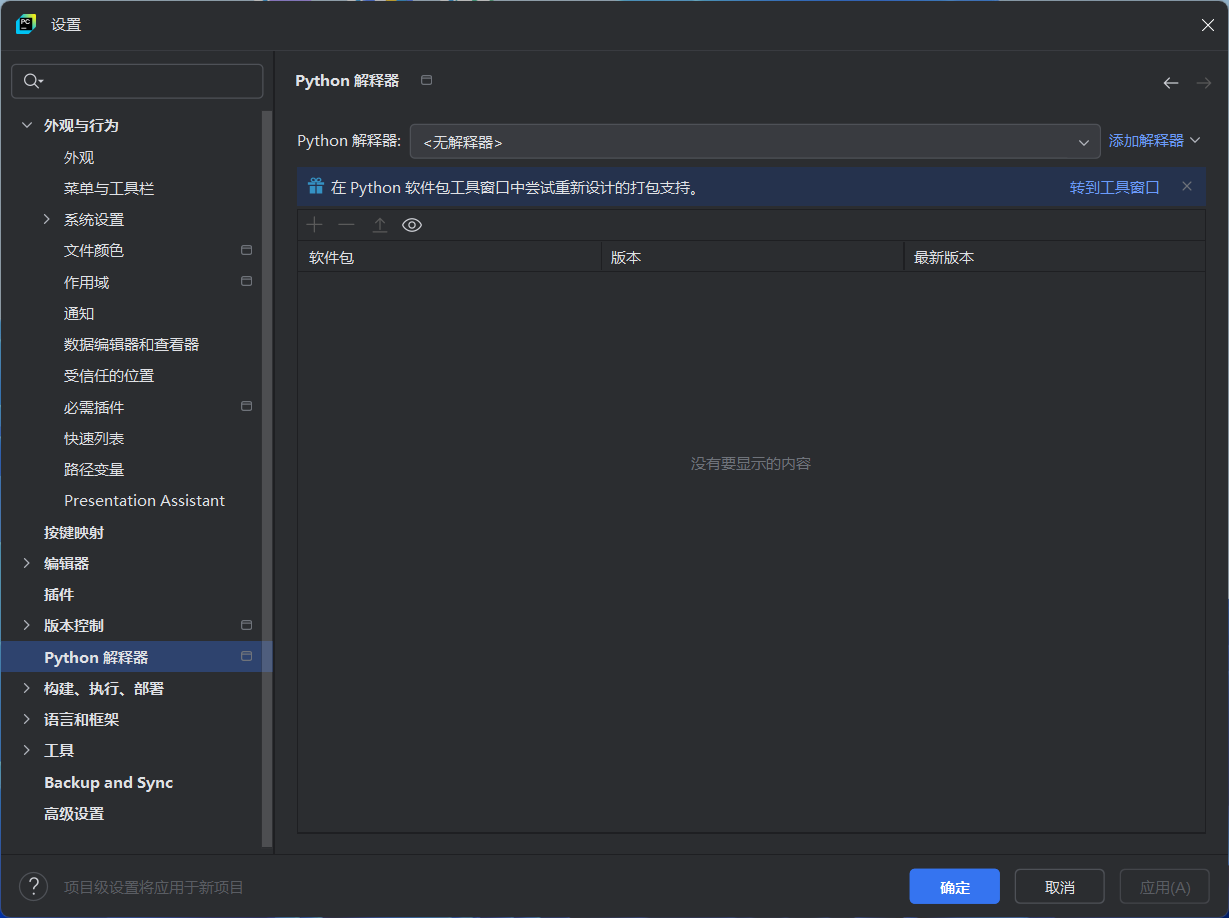The image size is (1229, 918).
Task: Open help with the question mark button
Action: (33, 886)
